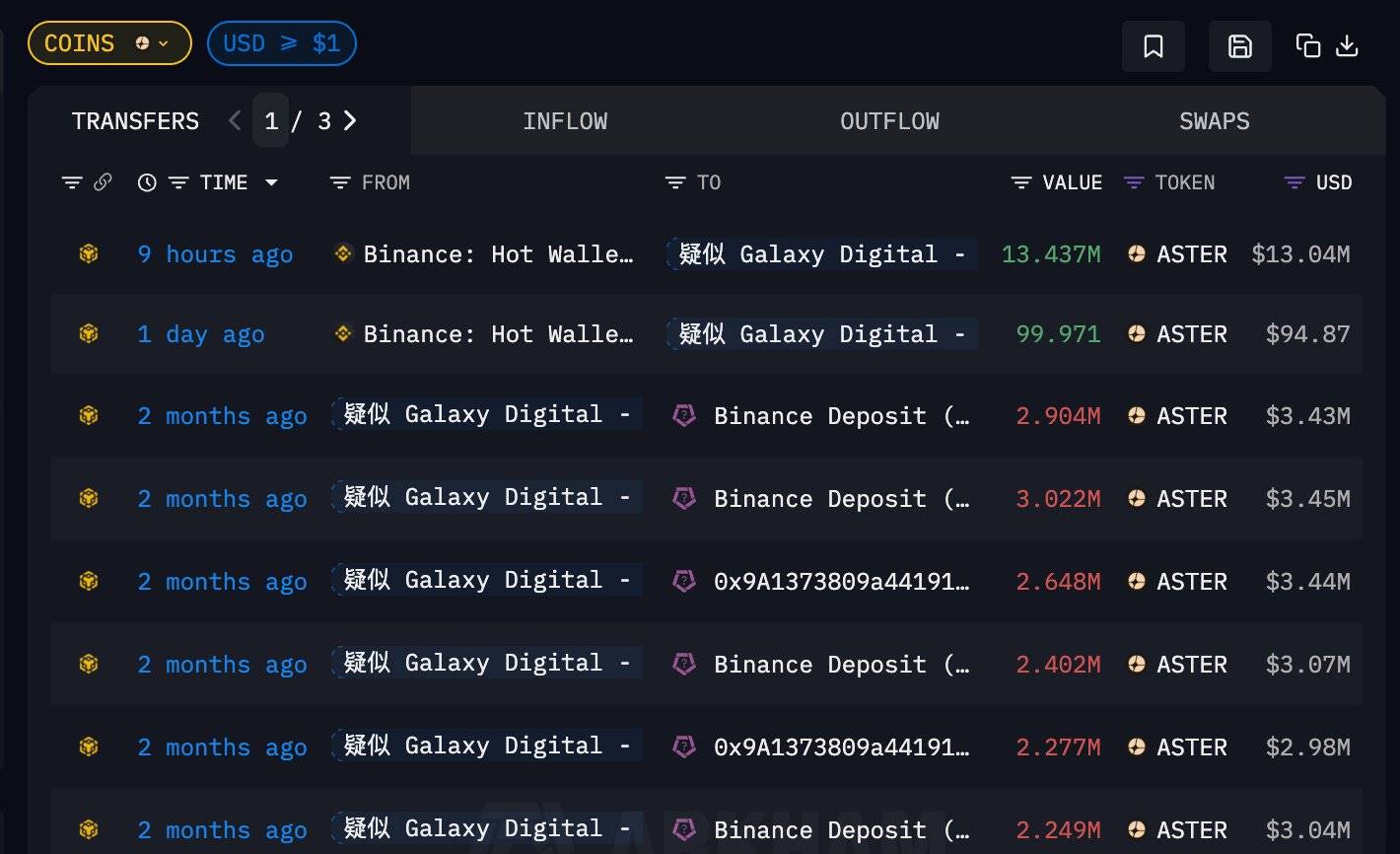
Task: Switch to the INFLOW tab
Action: [565, 121]
